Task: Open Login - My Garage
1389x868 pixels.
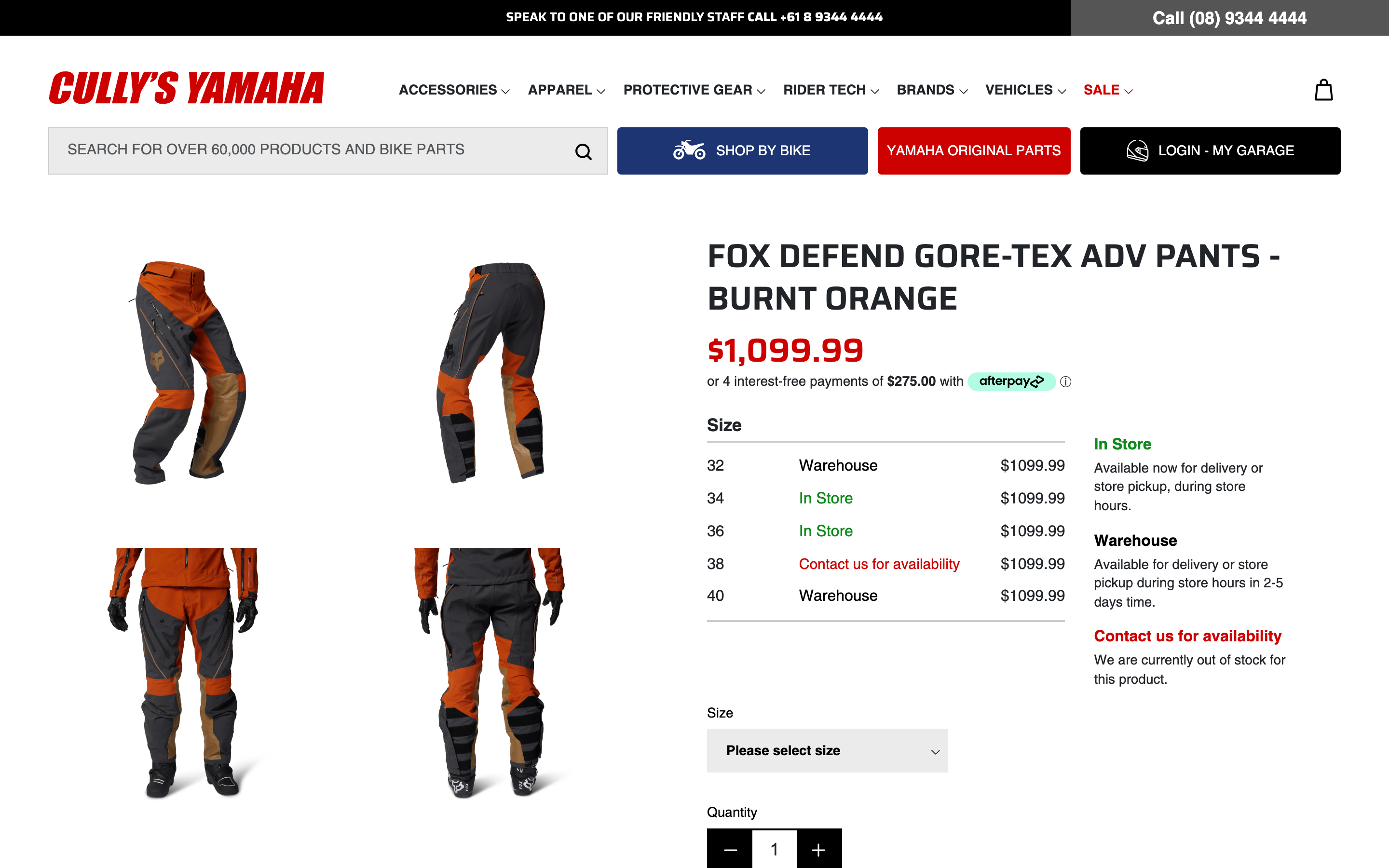Action: click(x=1210, y=150)
